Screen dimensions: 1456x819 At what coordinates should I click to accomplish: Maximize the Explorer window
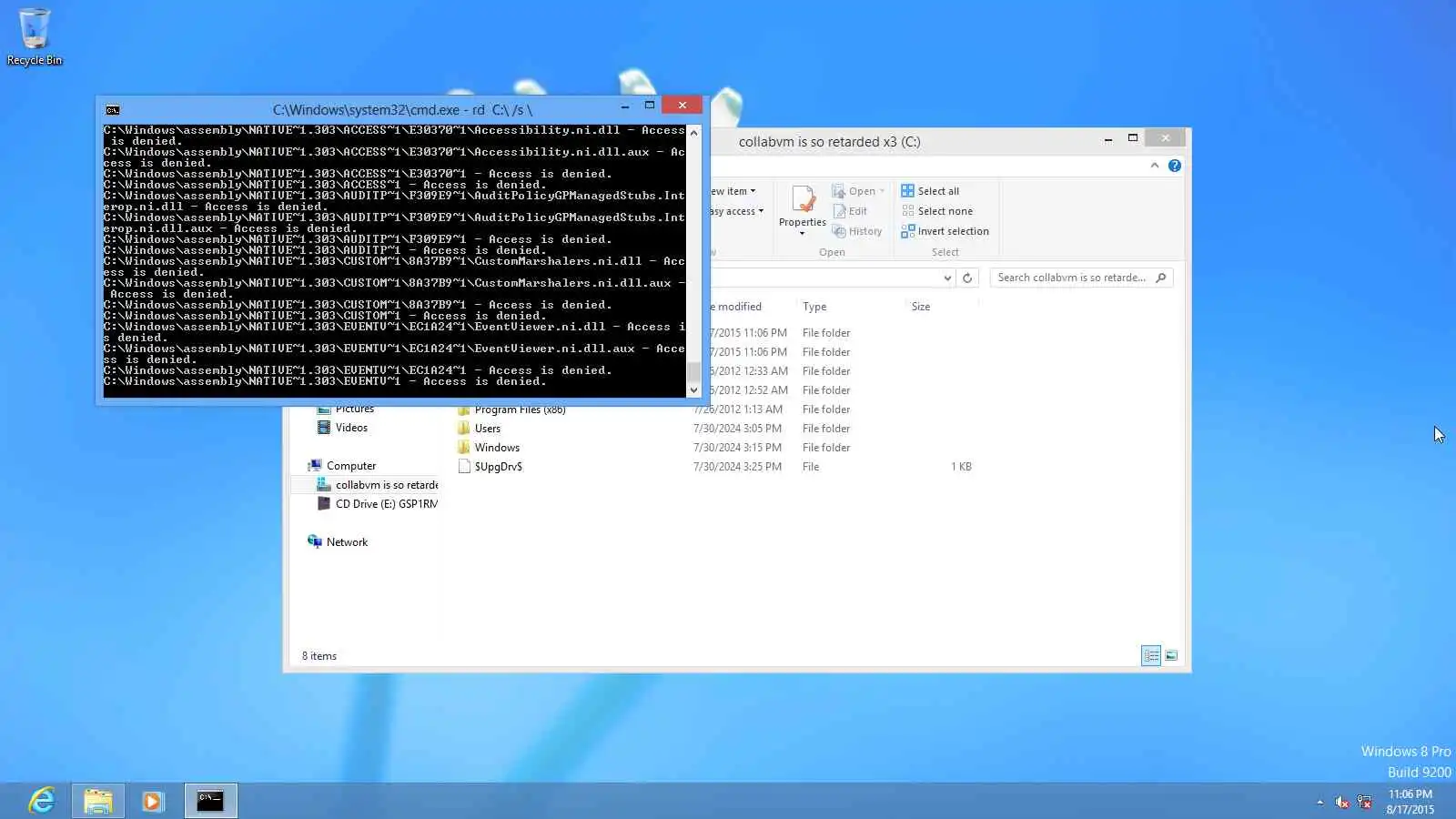1133,138
